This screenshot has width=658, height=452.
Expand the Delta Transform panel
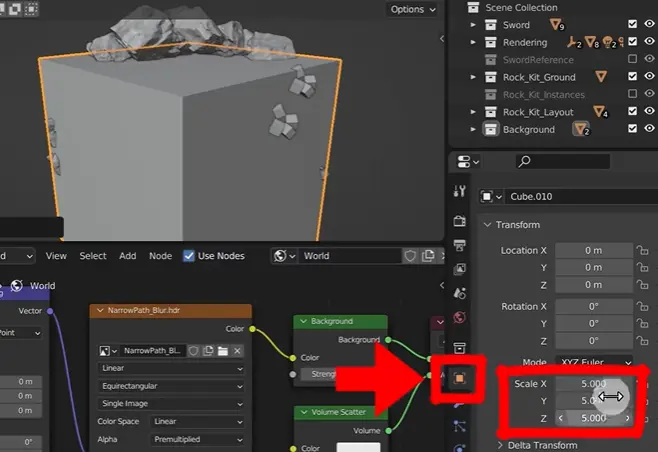500,445
